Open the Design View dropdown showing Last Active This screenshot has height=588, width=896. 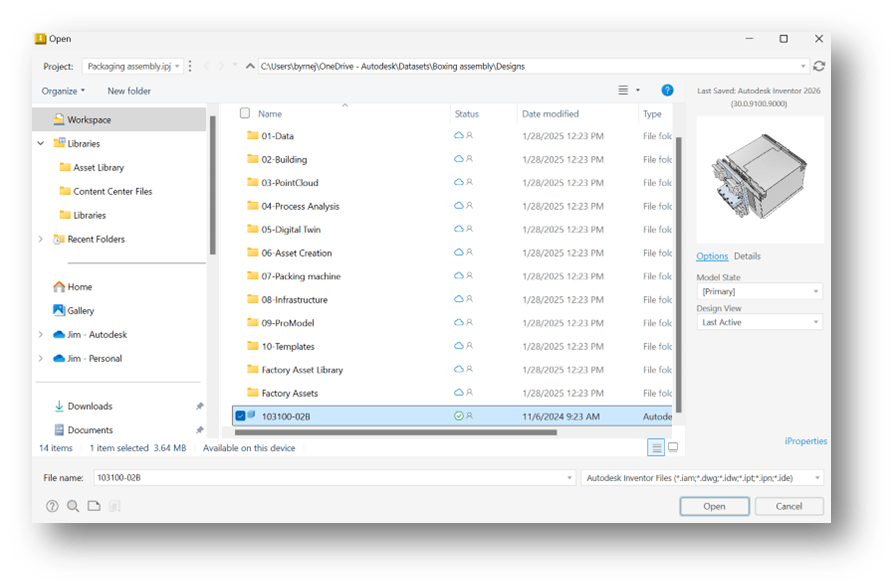point(759,323)
